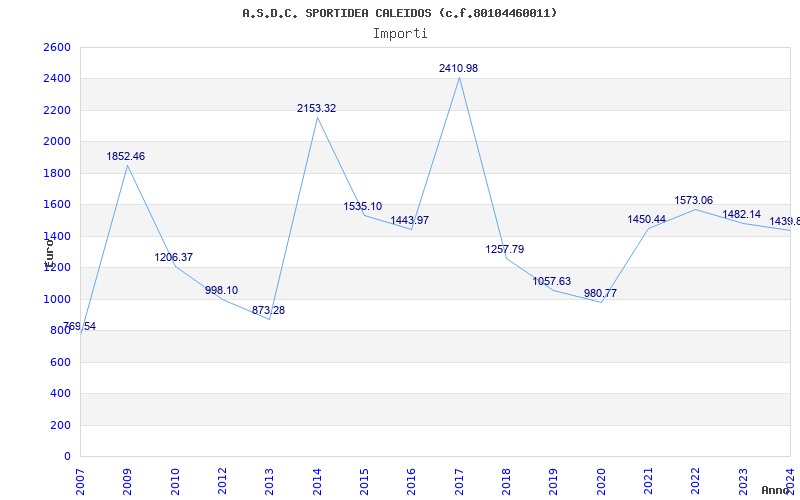This screenshot has width=800, height=500.
Task: Click the 2018 x-axis year label
Action: coord(506,481)
